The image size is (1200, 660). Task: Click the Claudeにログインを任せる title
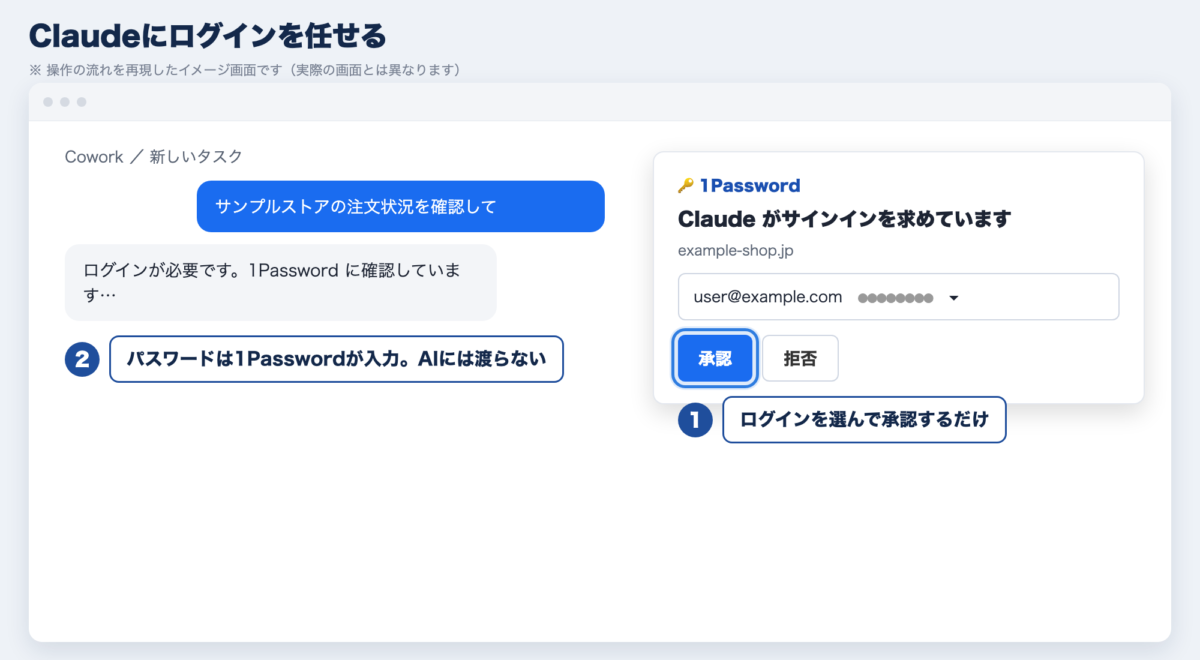(208, 35)
